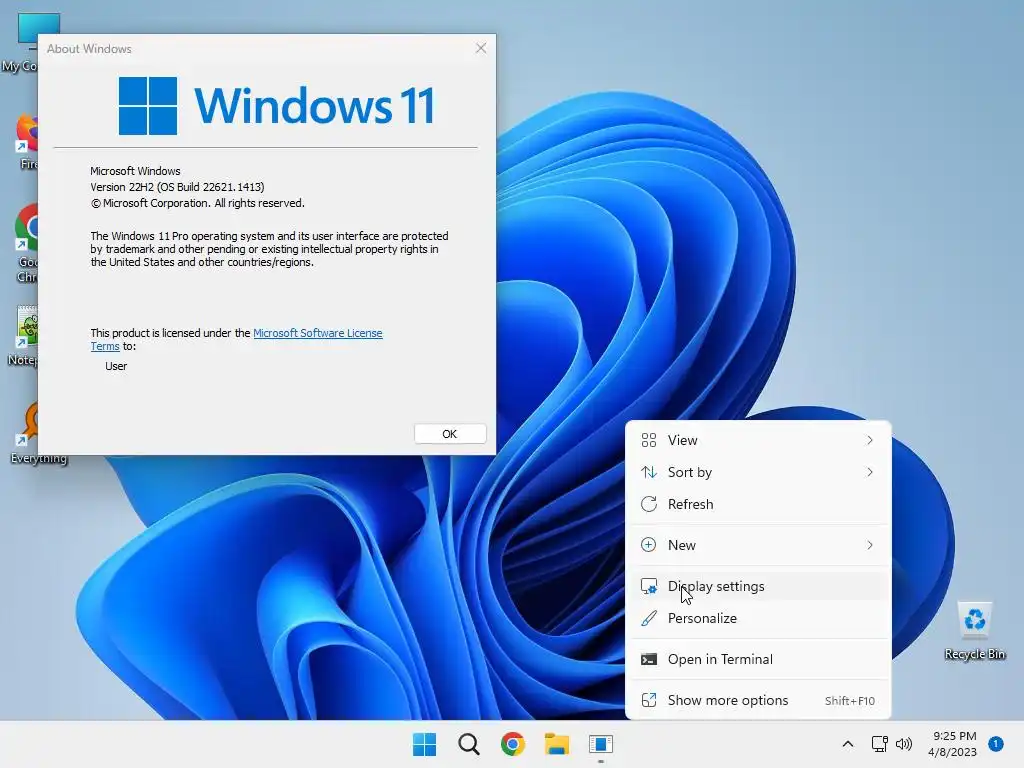This screenshot has width=1024, height=768.
Task: Choose Personalize from the context menu
Action: pyautogui.click(x=758, y=618)
